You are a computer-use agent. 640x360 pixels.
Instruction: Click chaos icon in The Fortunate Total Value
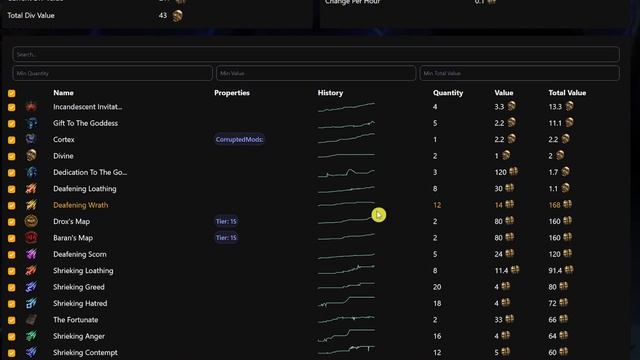563,319
